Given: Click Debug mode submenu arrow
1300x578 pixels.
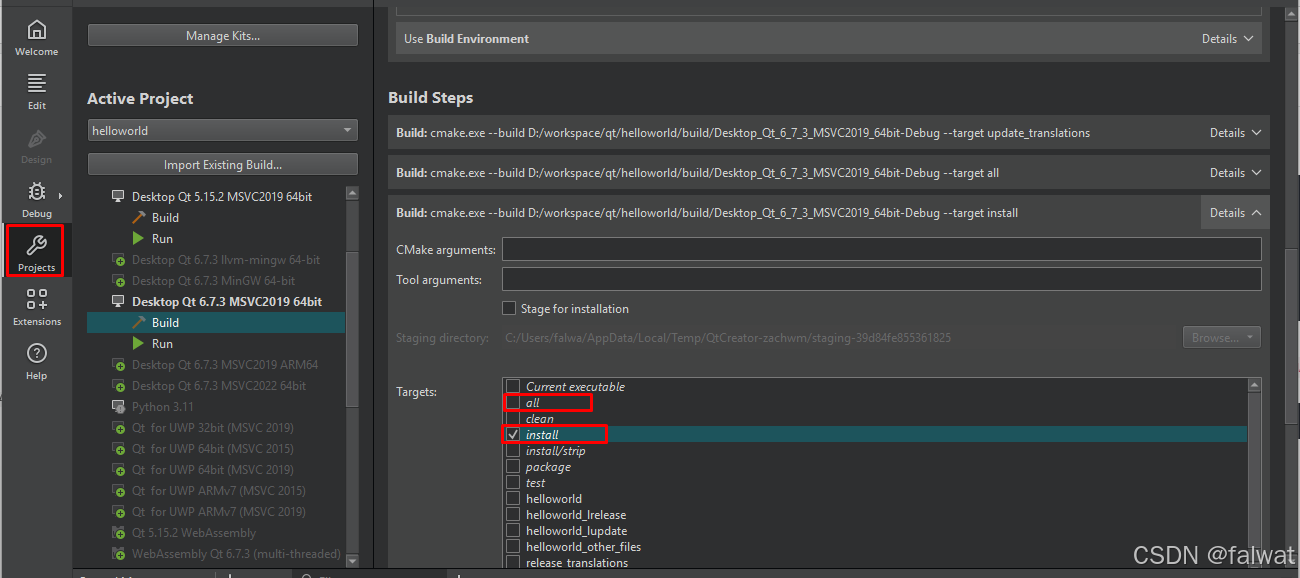Looking at the screenshot, I should coord(60,196).
